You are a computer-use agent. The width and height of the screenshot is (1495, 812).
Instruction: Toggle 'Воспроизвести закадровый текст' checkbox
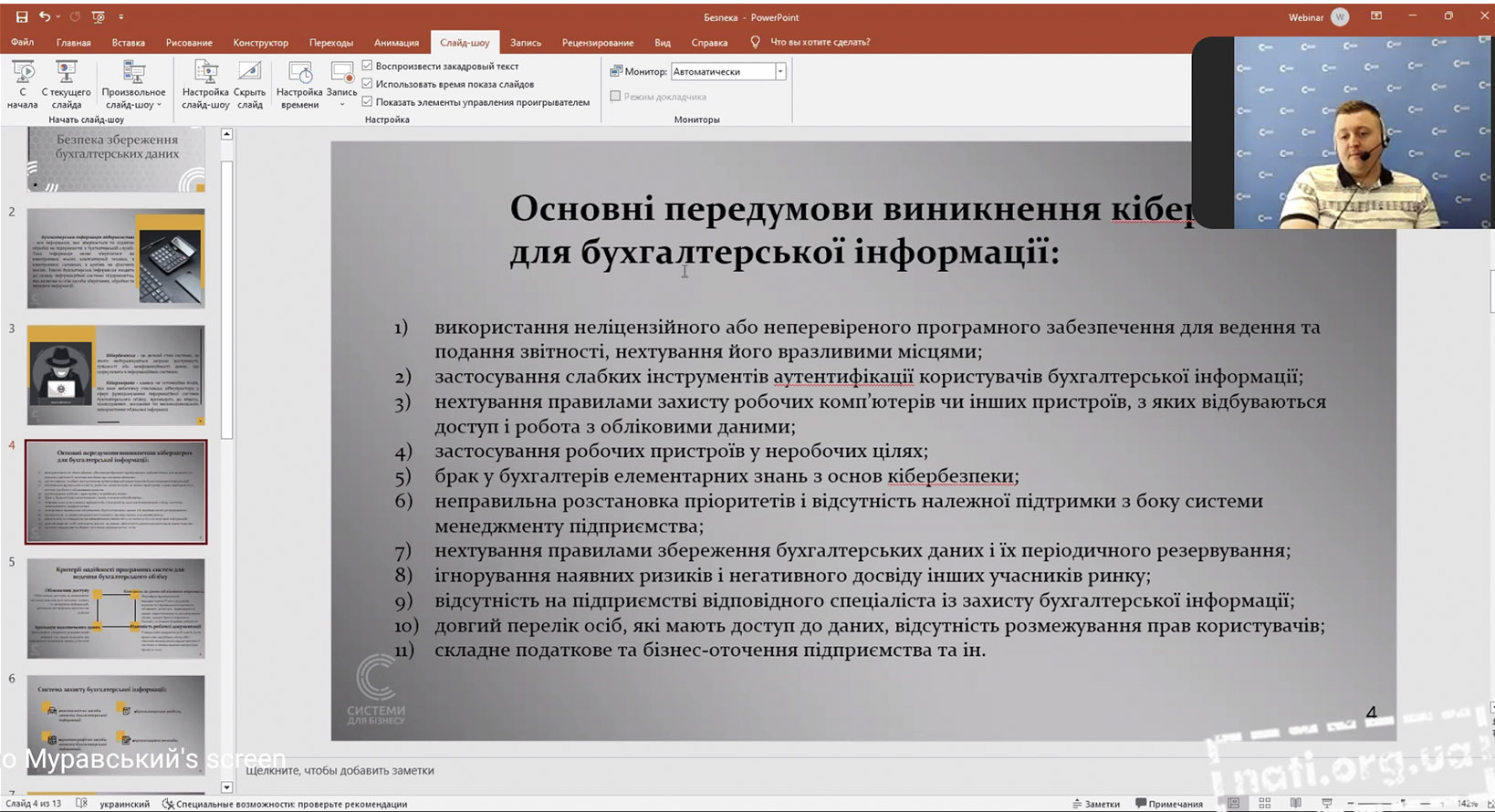(x=367, y=66)
